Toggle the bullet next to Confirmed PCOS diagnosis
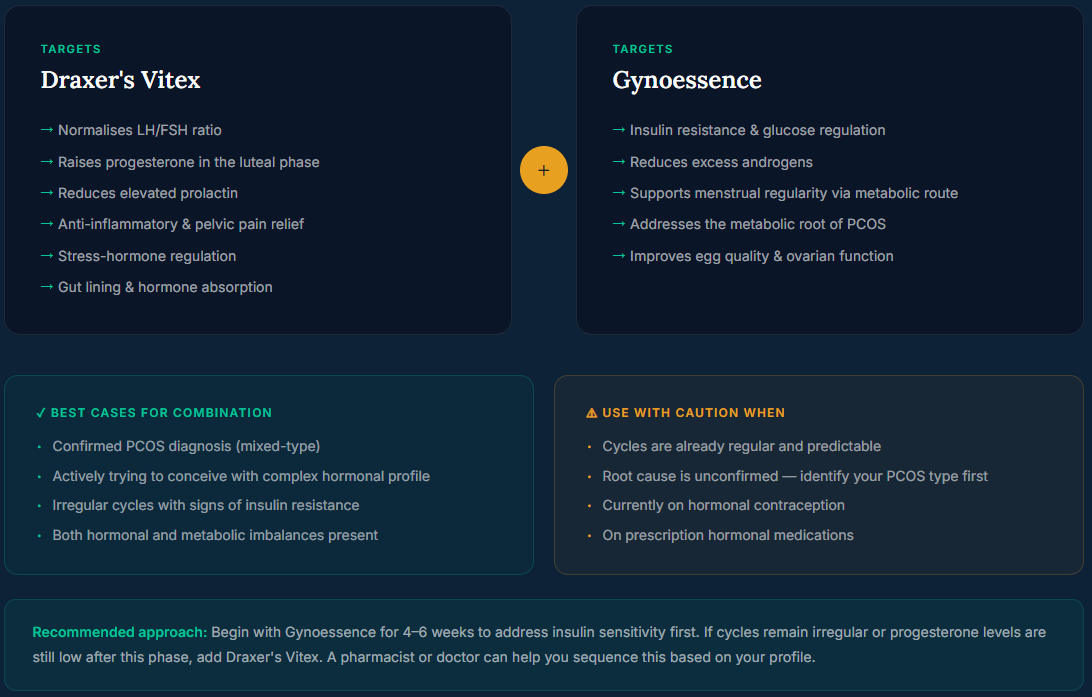The width and height of the screenshot is (1092, 697). pos(40,446)
